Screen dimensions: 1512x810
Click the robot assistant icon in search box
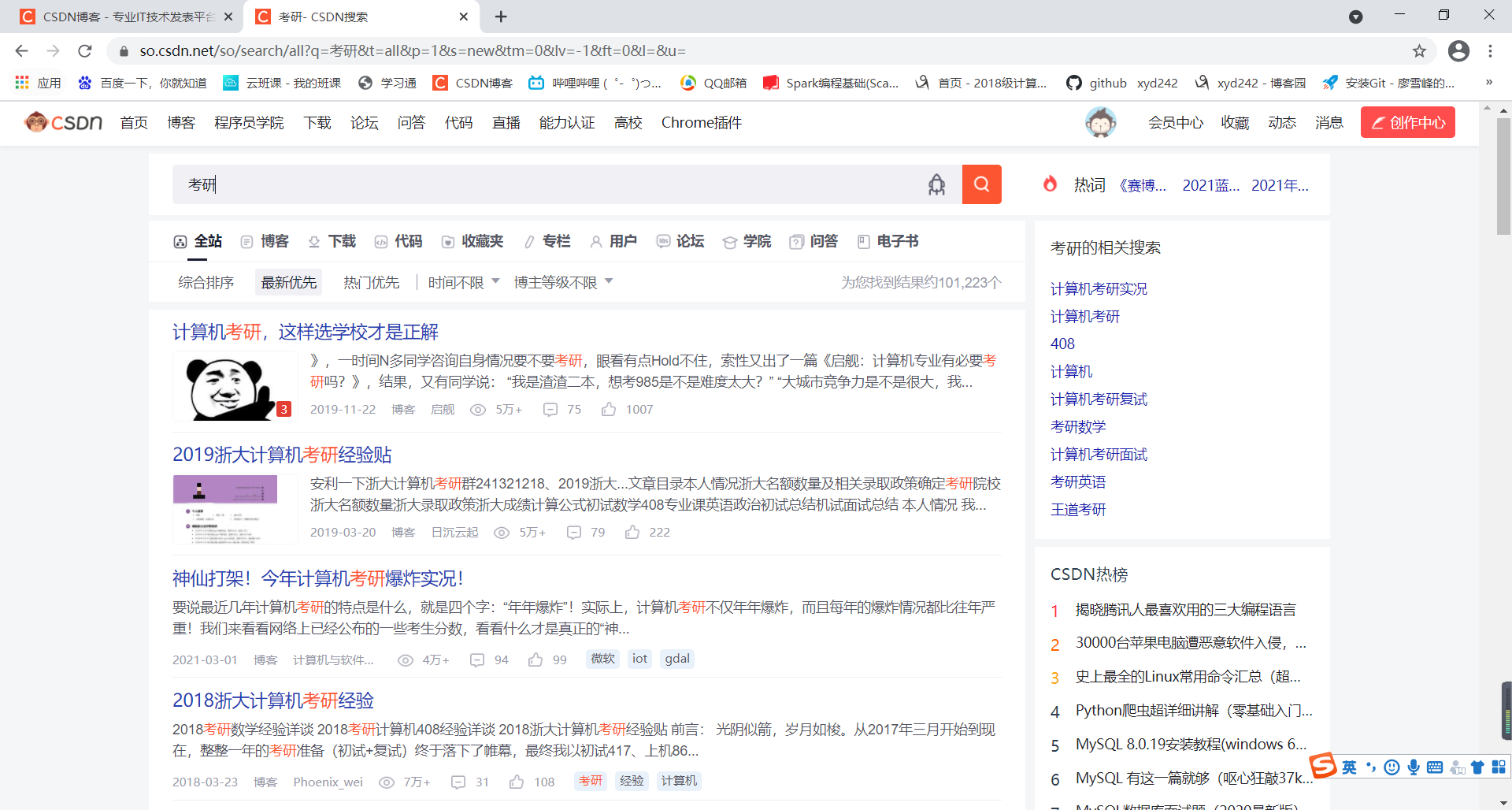(x=936, y=184)
